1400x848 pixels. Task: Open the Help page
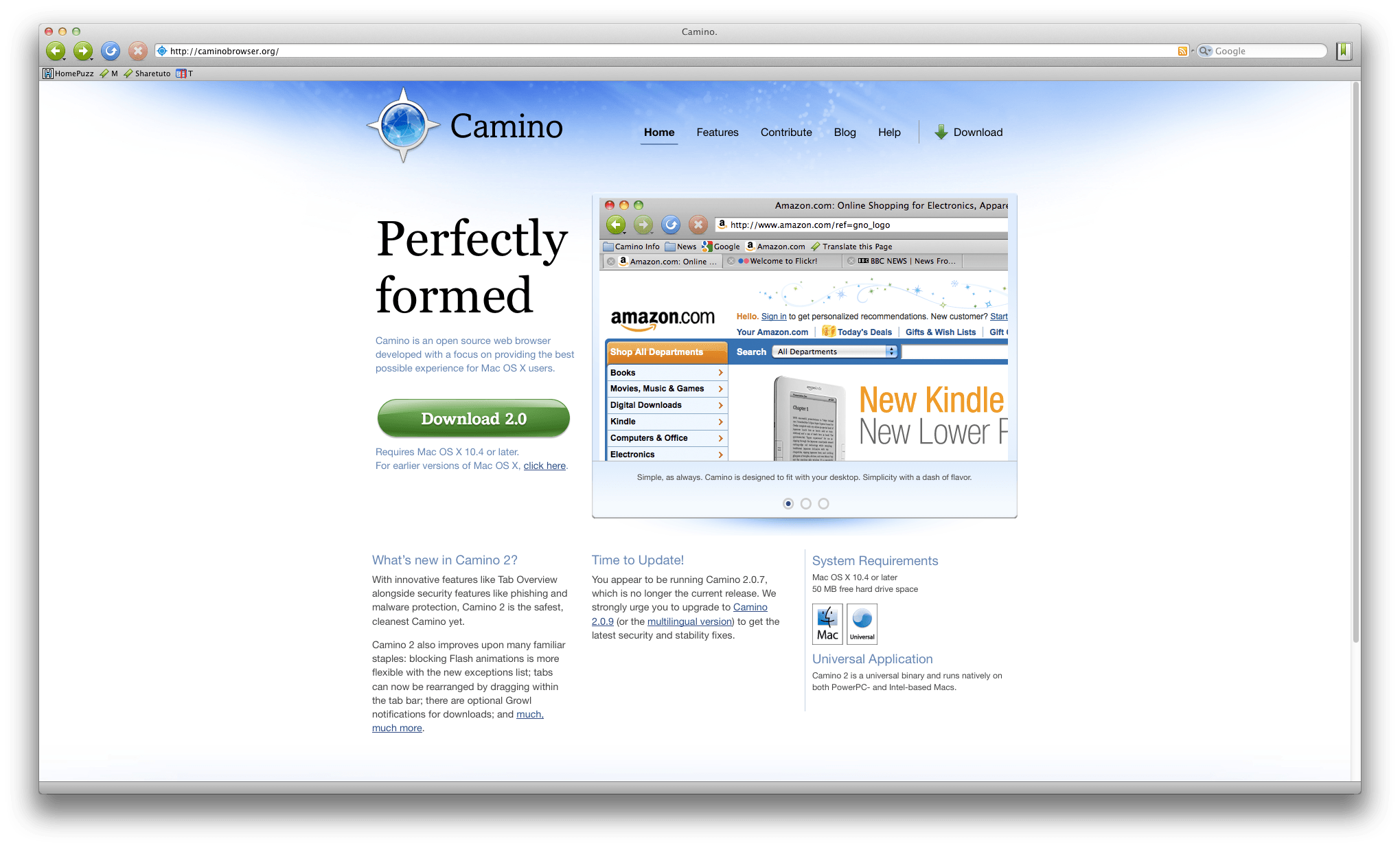(x=889, y=133)
